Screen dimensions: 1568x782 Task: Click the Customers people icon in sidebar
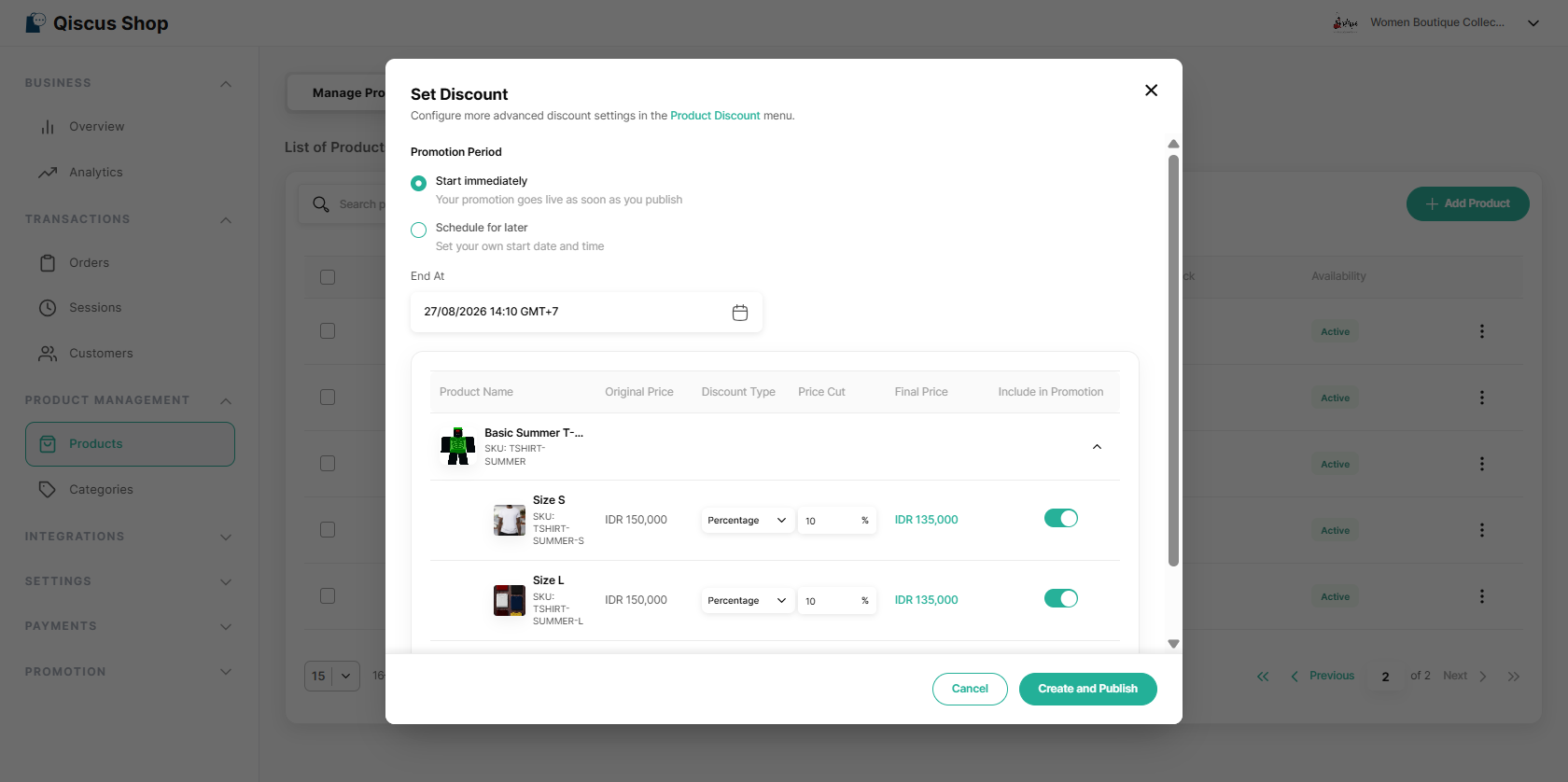48,354
